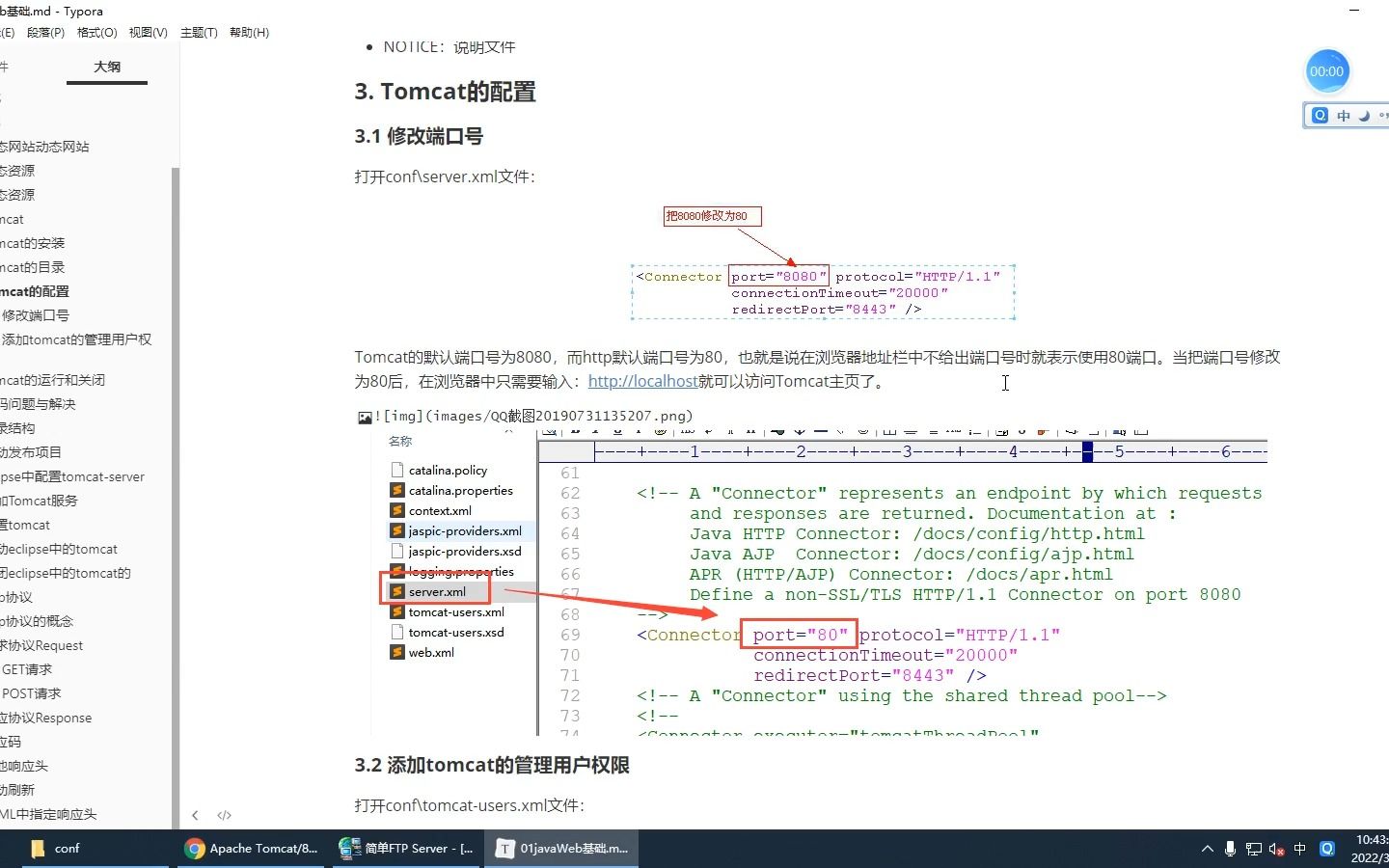Switch to the Typora taskbar icon for 01javaWeb基础
This screenshot has height=868, width=1389.
click(x=559, y=849)
